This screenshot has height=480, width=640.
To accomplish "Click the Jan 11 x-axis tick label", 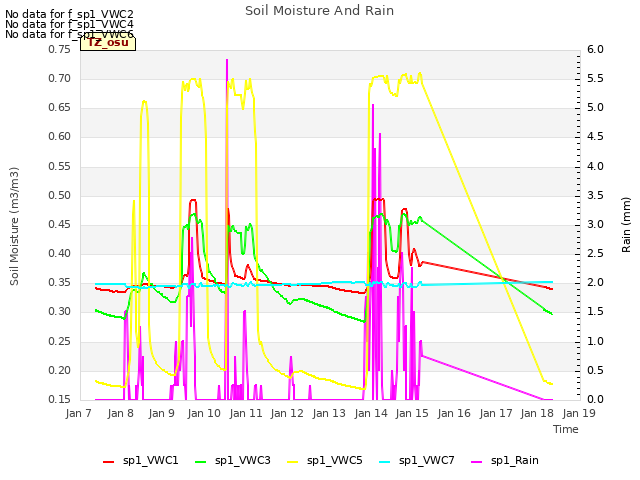I will [246, 413].
